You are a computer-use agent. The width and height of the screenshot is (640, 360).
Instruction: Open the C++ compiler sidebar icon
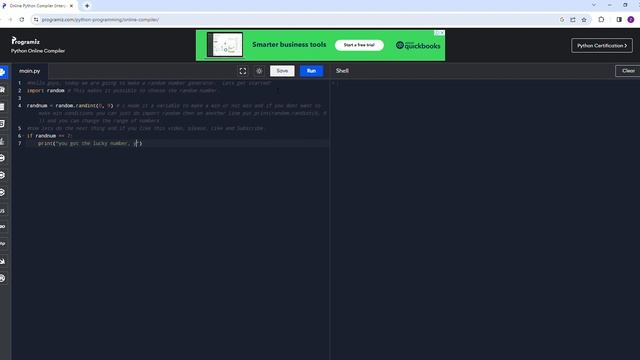[2, 175]
